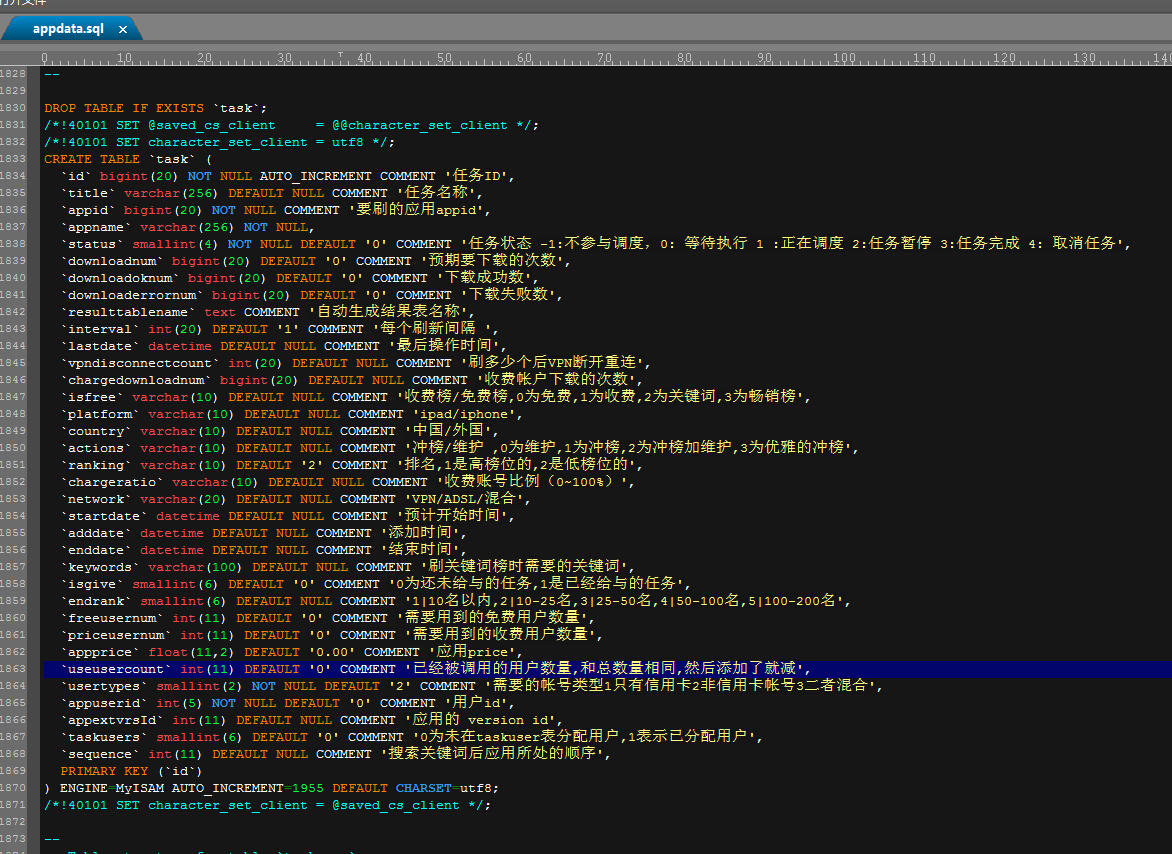This screenshot has width=1172, height=854.
Task: Close the appdata.sql tab
Action: click(123, 29)
